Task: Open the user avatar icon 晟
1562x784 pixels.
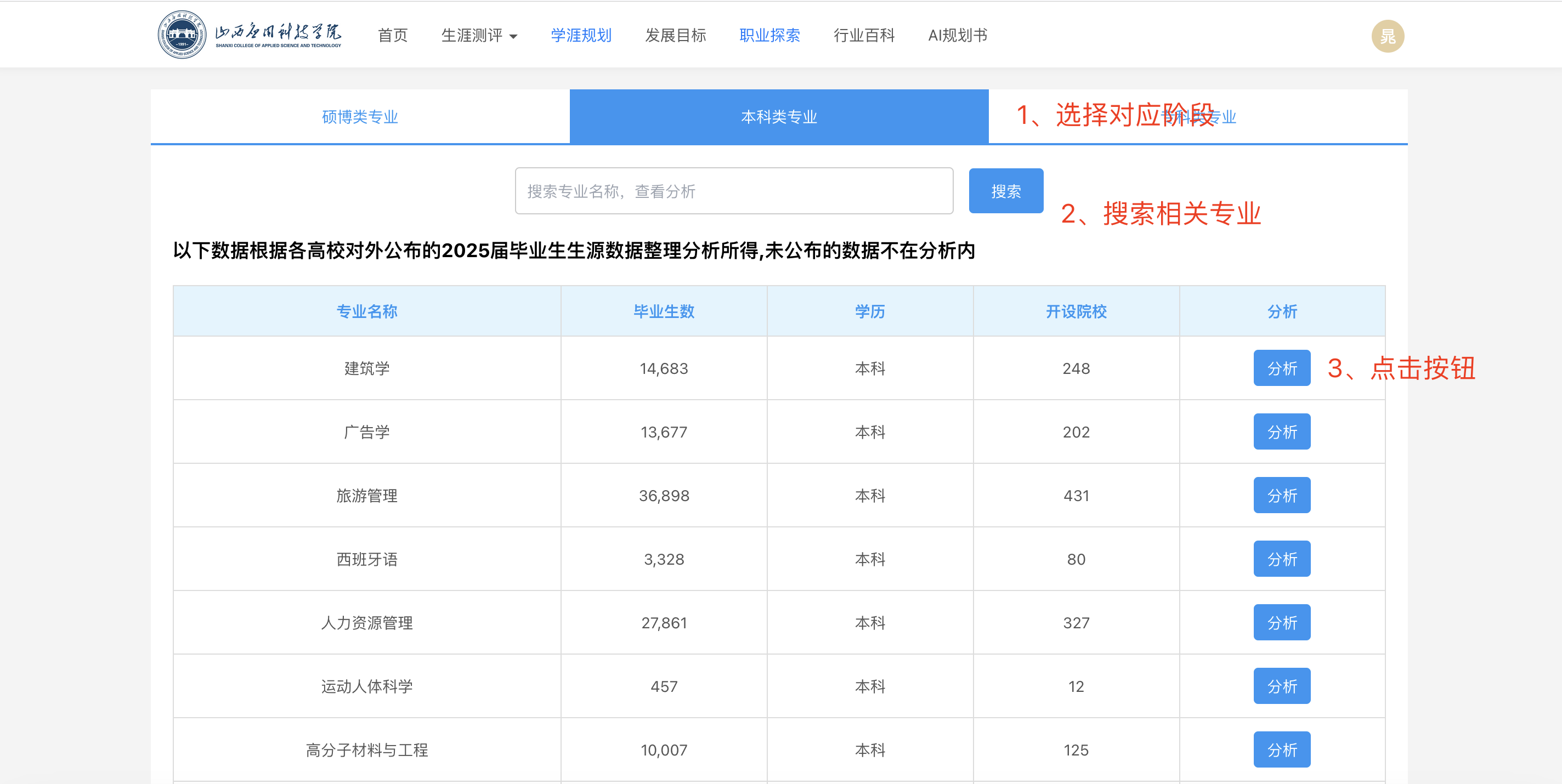Action: [x=1388, y=36]
